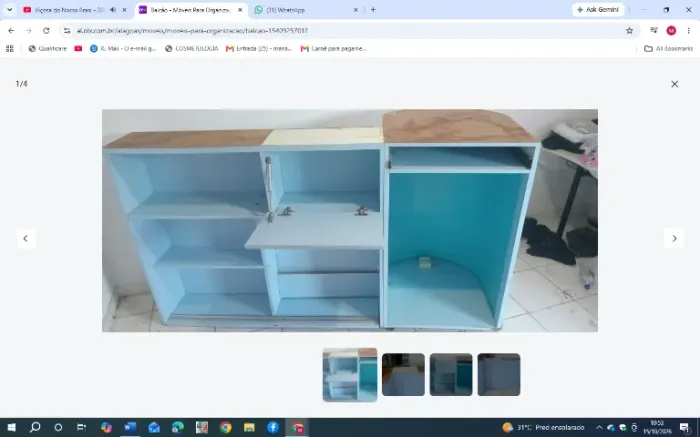This screenshot has height=437, width=700.
Task: Open the media control icon in toolbar
Action: point(654,30)
